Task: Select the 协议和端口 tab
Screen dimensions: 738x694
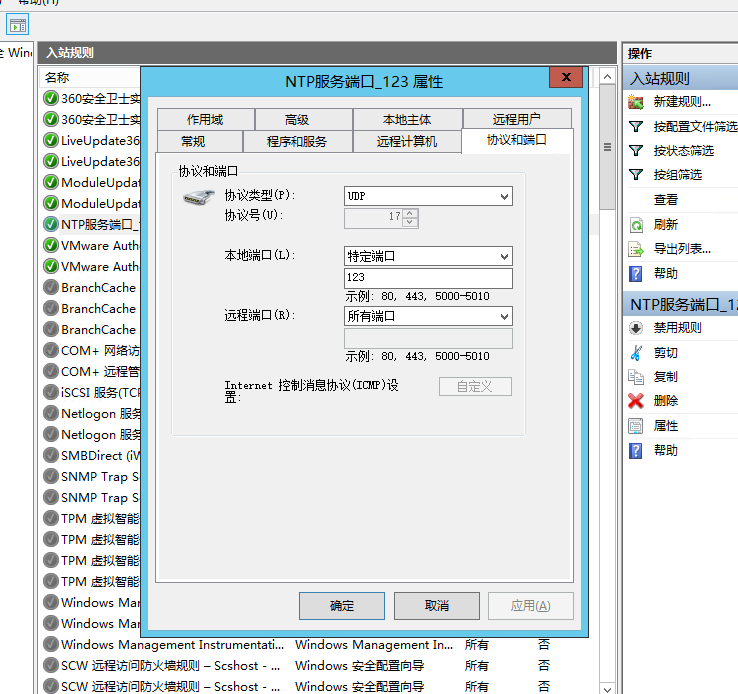Action: tap(517, 140)
